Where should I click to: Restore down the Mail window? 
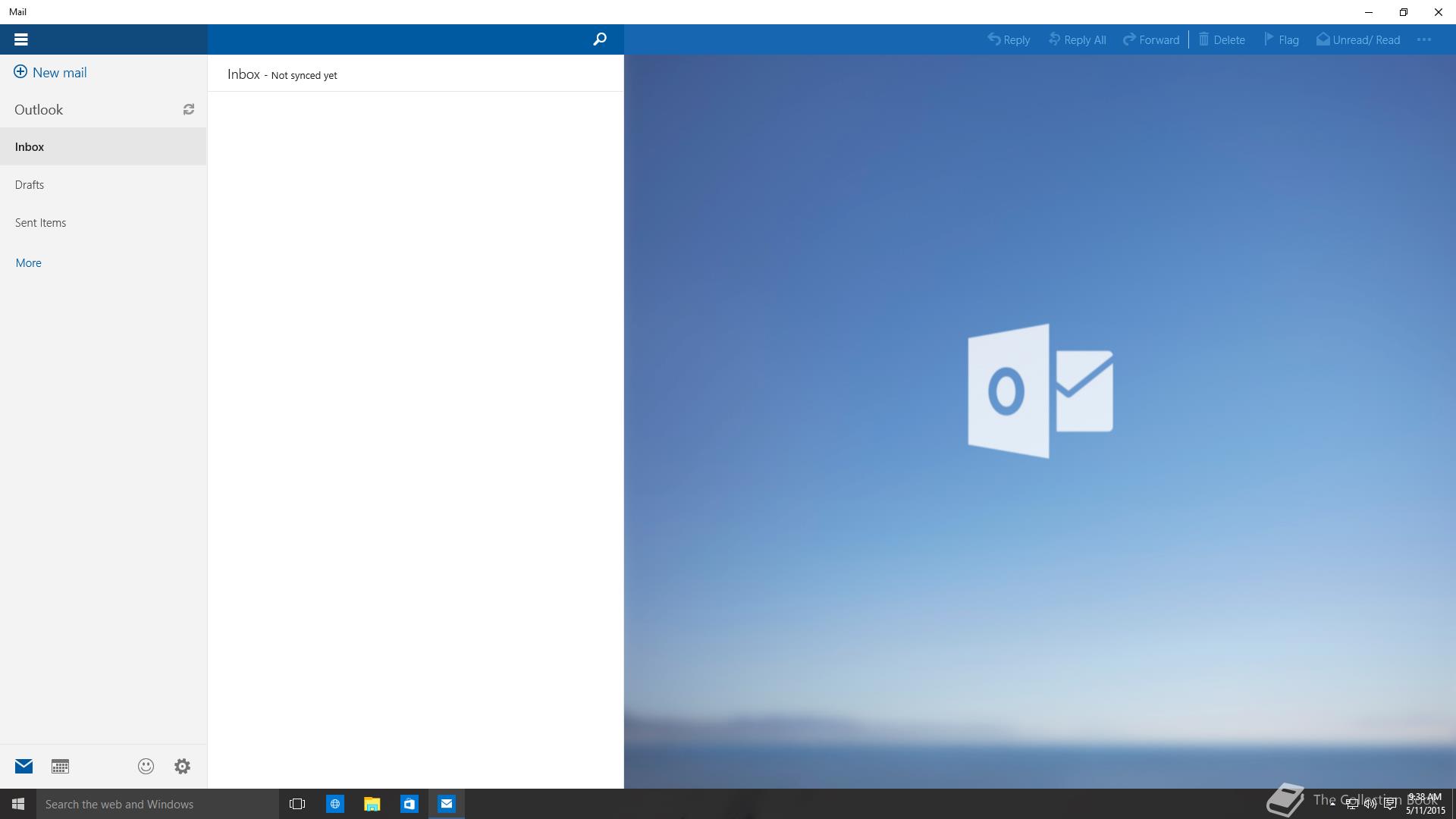pyautogui.click(x=1404, y=12)
